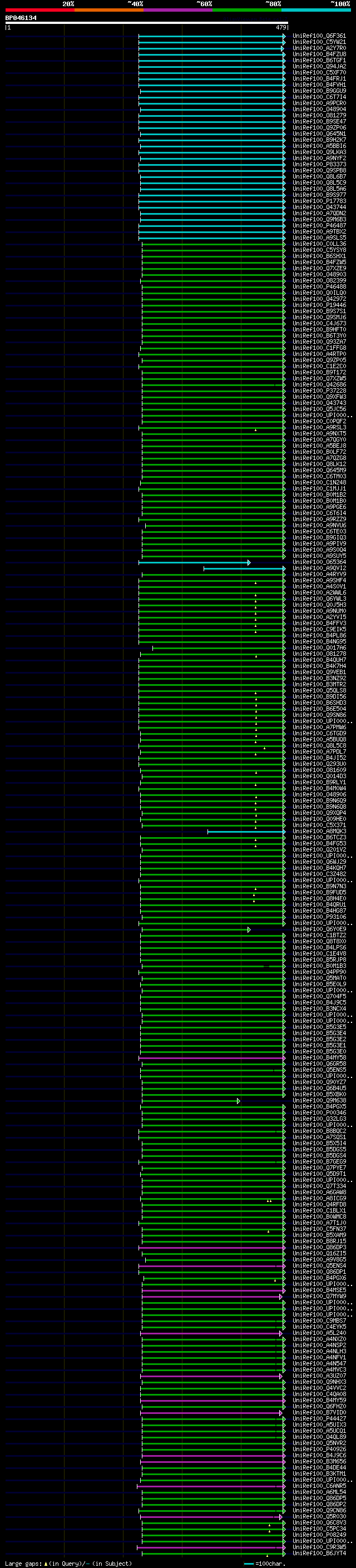This screenshot has height=1568, width=356.
Task: Click the UniRef100_B4K7H4 label
Action: 319,666
